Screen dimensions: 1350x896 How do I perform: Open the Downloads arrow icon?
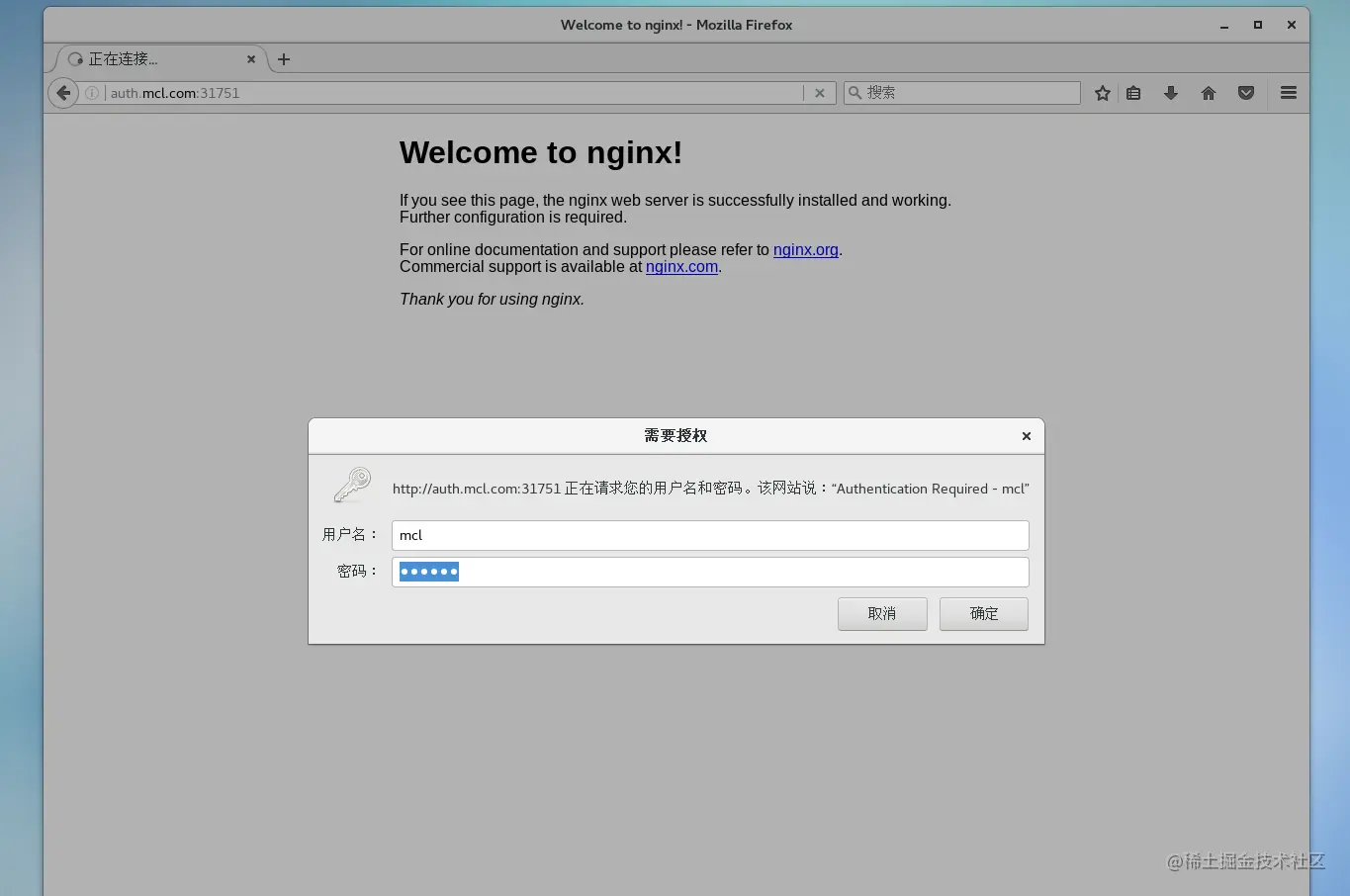coord(1171,93)
